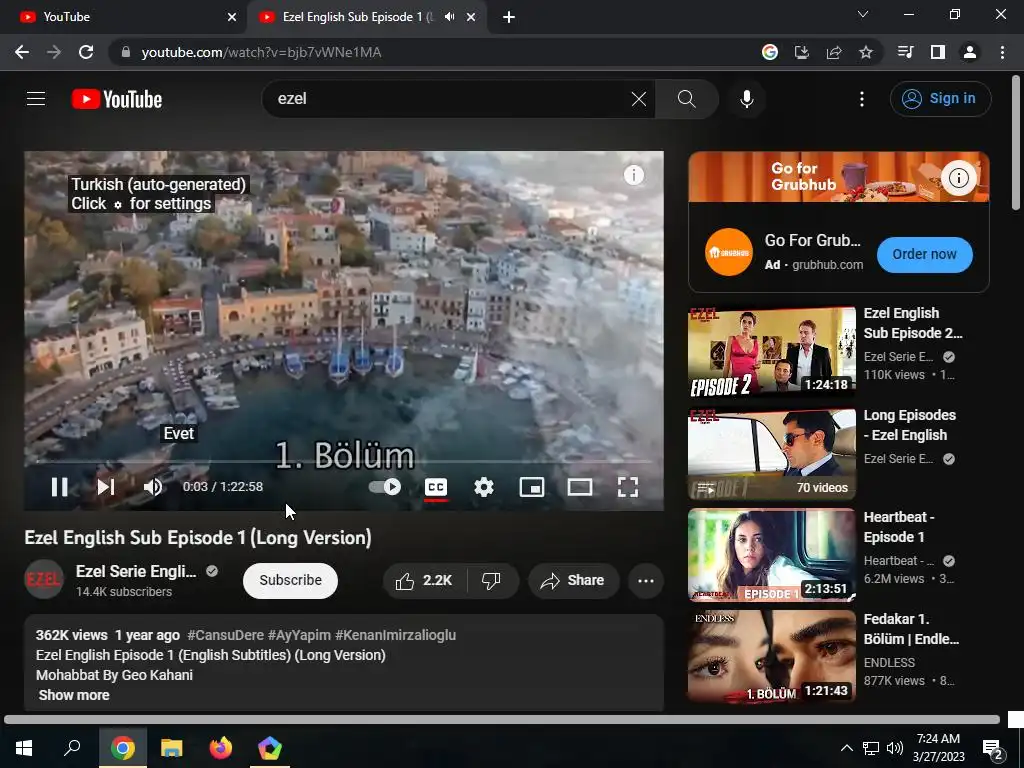Open the YouTube guide hamburger menu
This screenshot has width=1024, height=768.
pos(36,99)
